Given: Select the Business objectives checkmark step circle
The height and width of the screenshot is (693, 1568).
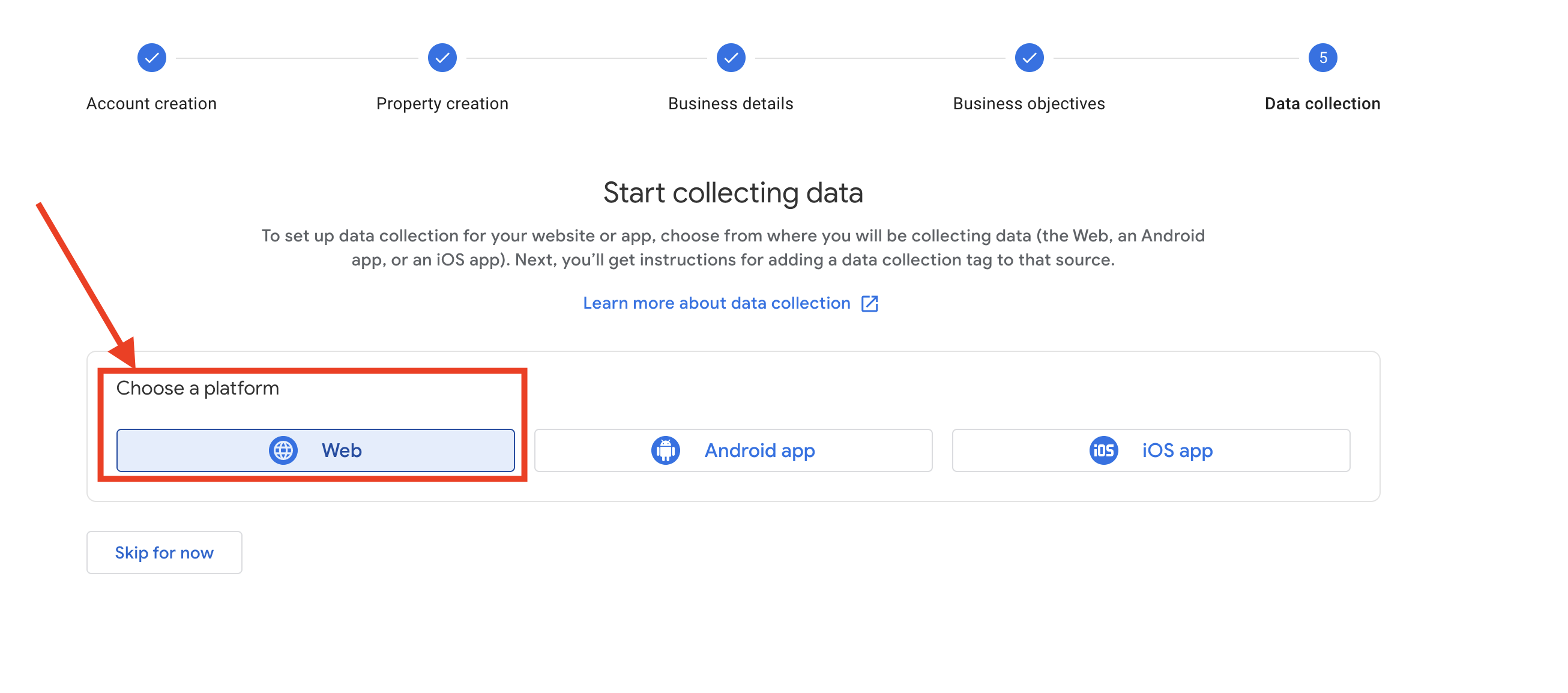Looking at the screenshot, I should (x=1029, y=58).
